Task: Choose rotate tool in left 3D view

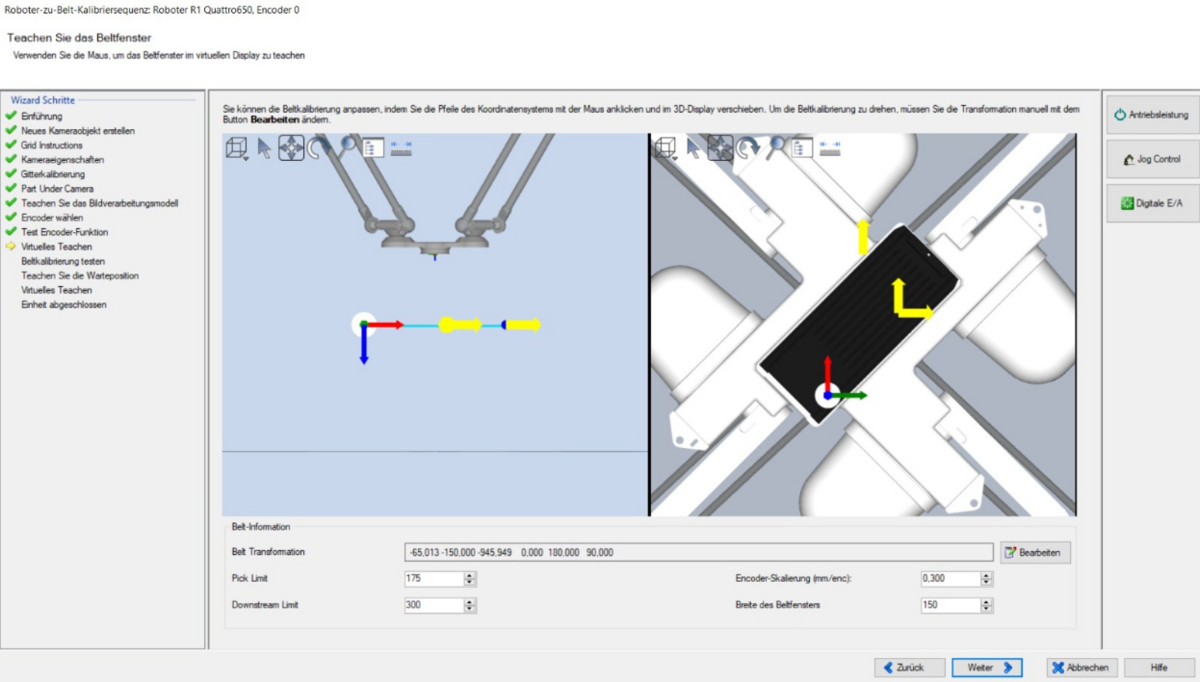Action: click(x=319, y=149)
